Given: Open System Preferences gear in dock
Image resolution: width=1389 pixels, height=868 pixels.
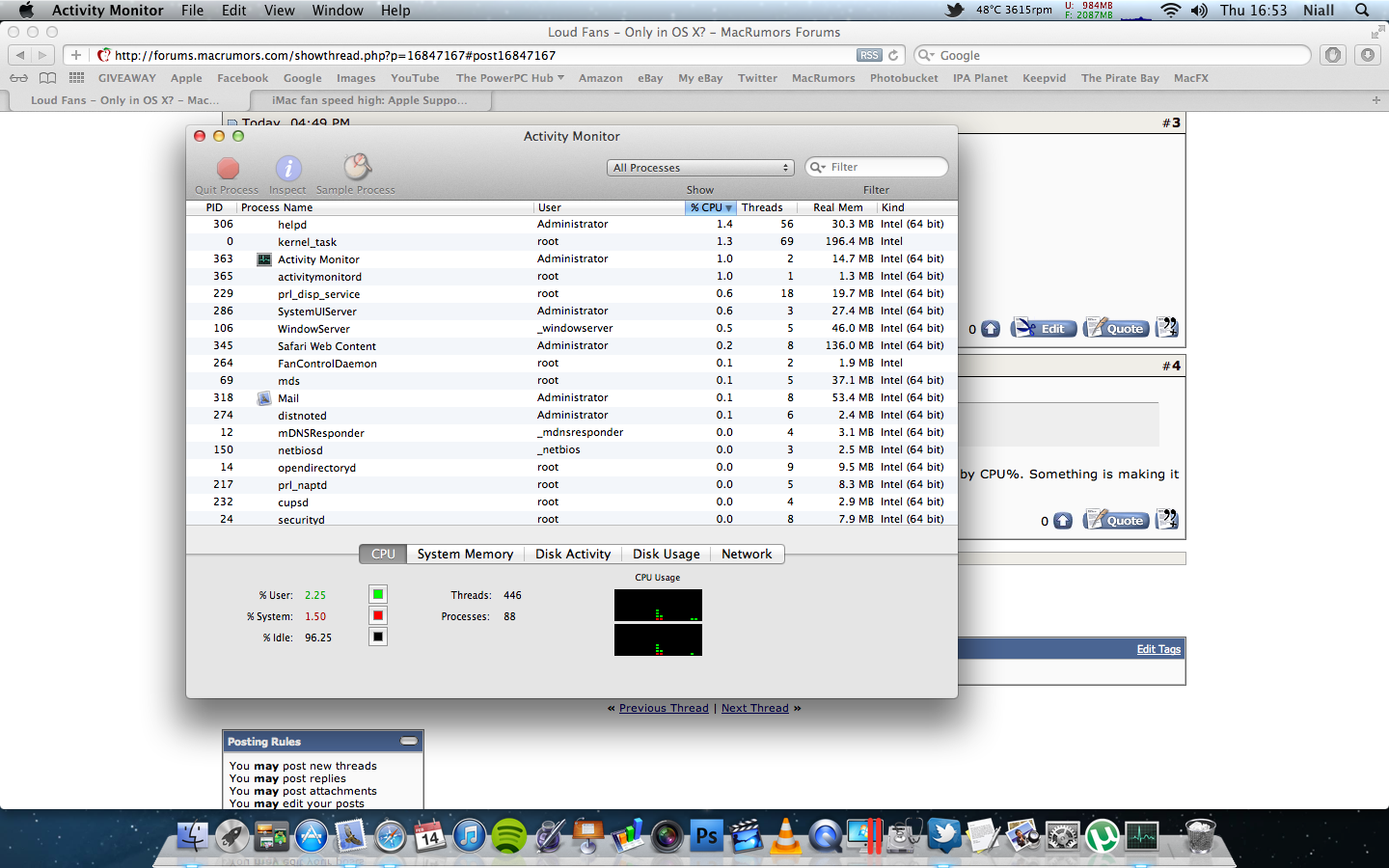Looking at the screenshot, I should click(x=1063, y=835).
